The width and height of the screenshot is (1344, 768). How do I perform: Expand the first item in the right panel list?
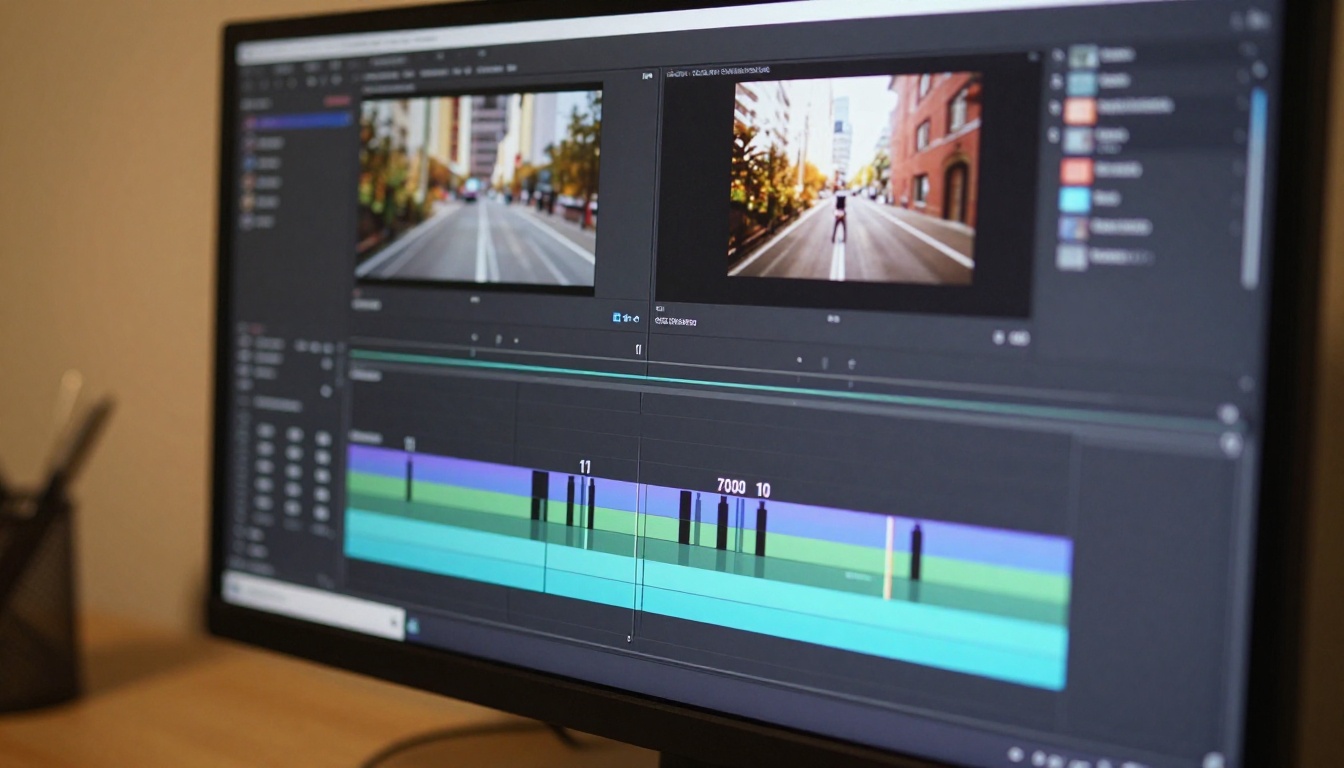[1056, 56]
